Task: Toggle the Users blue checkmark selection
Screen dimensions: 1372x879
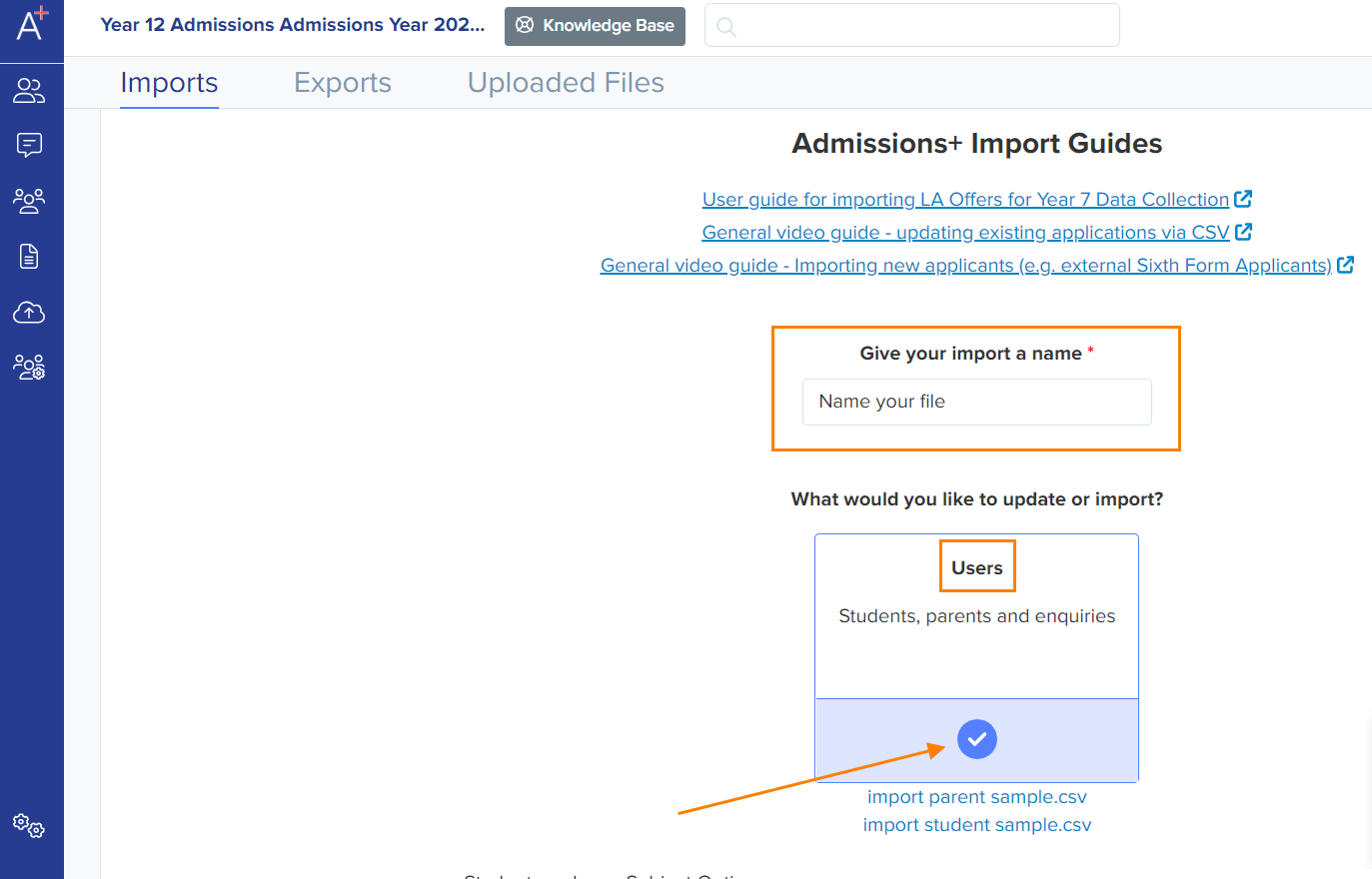Action: [x=977, y=739]
